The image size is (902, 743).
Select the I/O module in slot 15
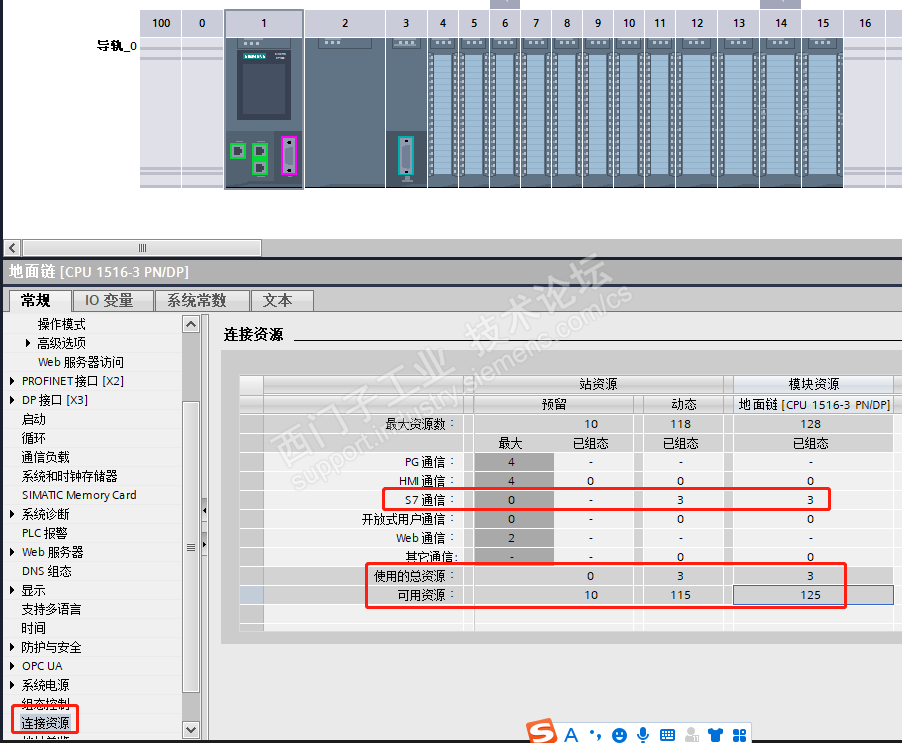[x=823, y=112]
